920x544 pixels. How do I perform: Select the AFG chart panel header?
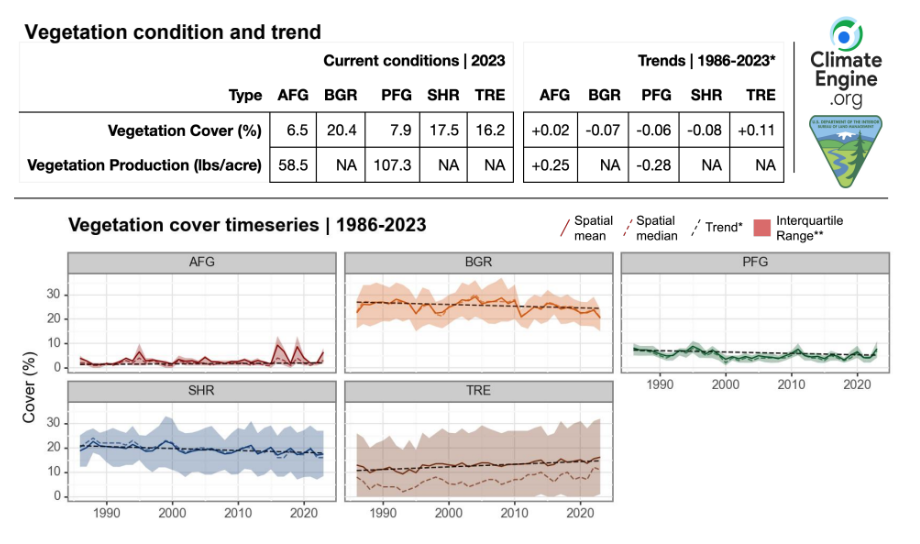coord(203,264)
